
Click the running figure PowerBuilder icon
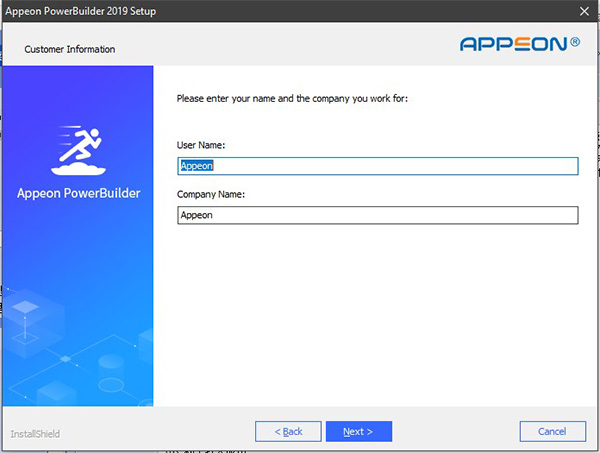click(78, 150)
